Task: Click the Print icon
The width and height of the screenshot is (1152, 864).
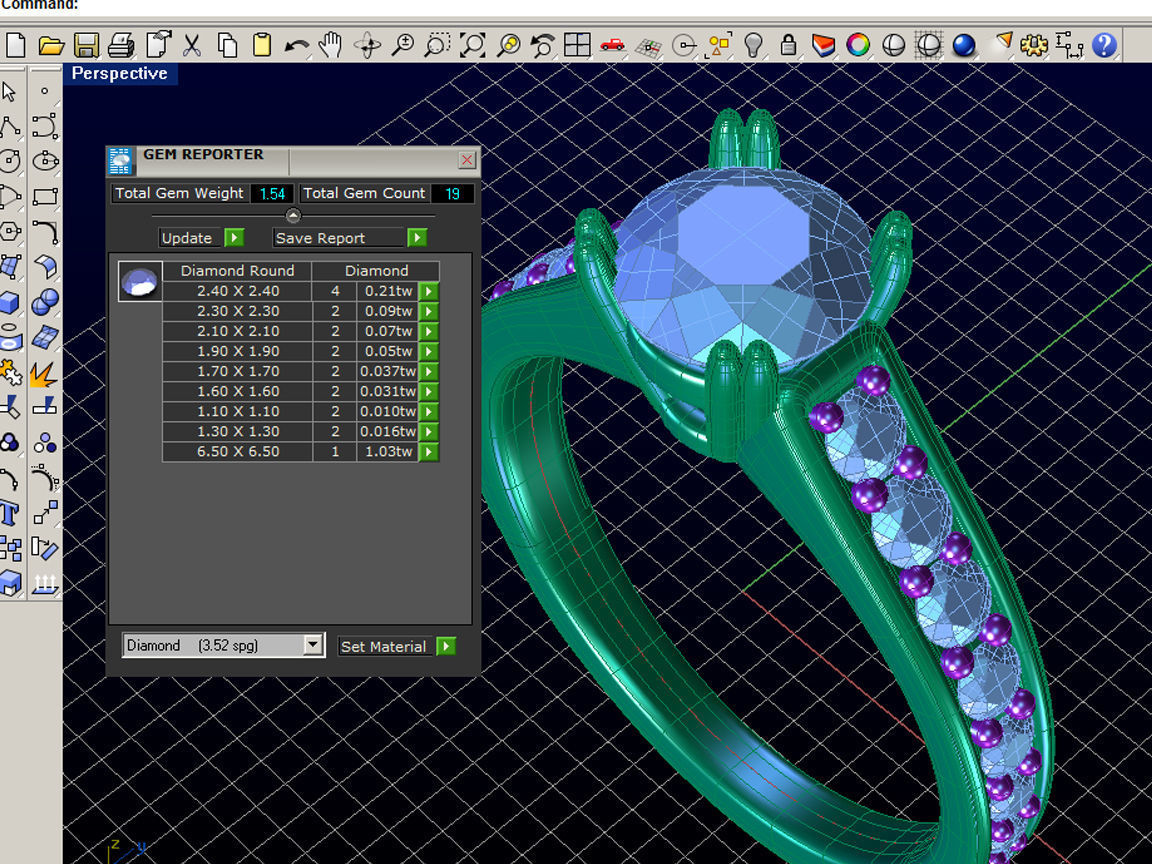Action: (x=121, y=46)
